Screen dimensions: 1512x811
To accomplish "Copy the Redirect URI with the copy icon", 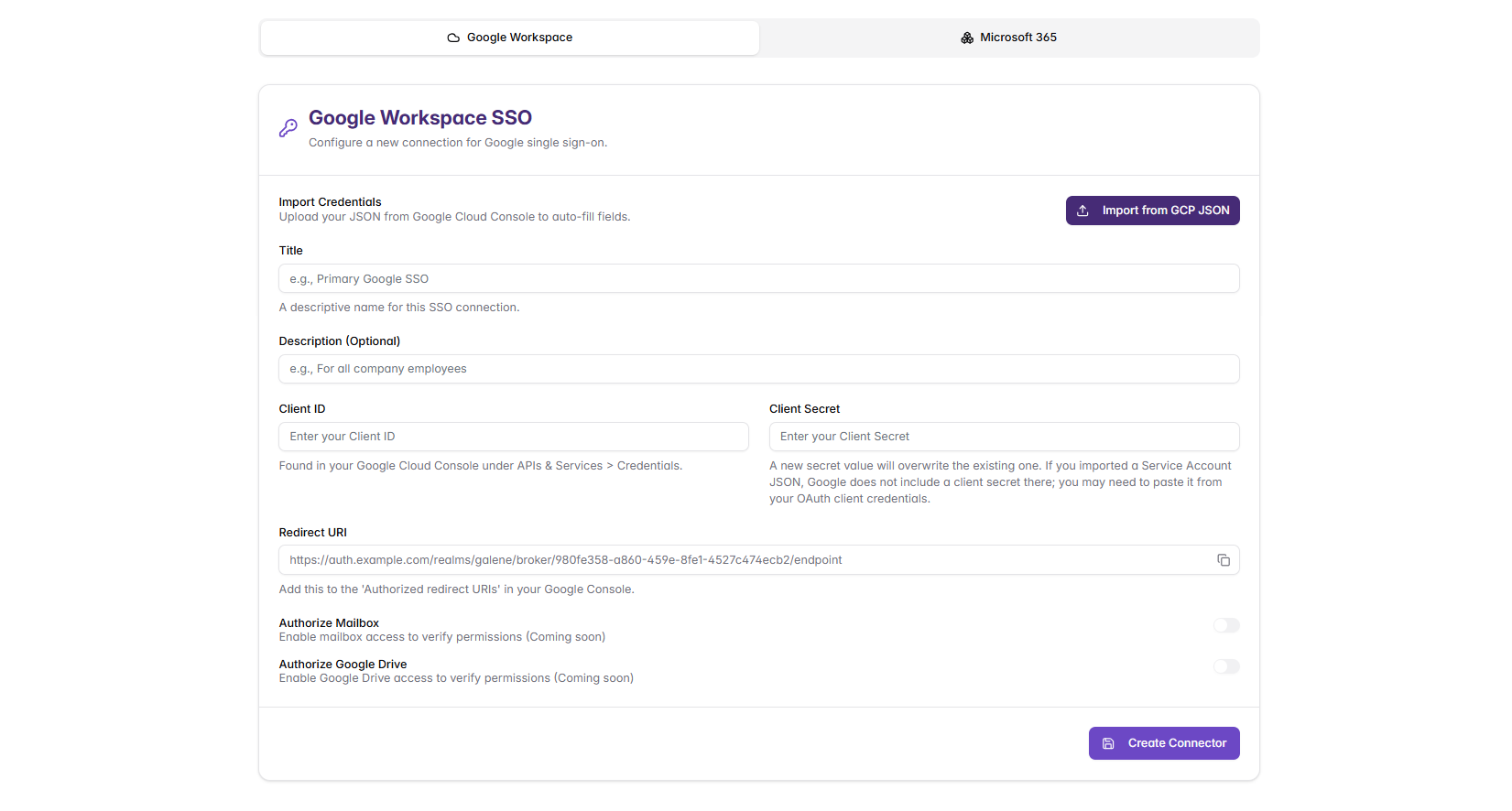I will click(x=1224, y=560).
